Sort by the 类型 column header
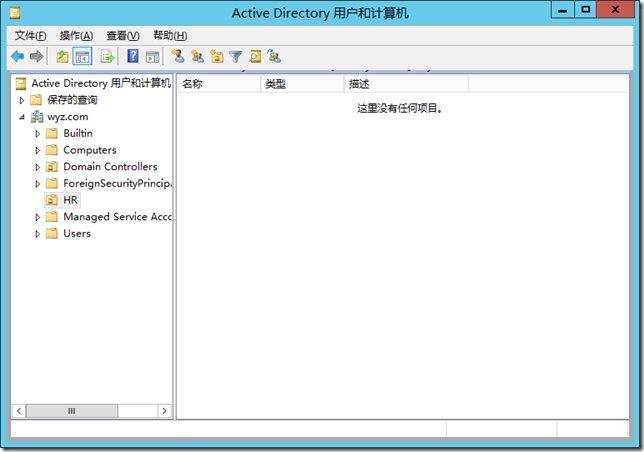 [x=302, y=84]
